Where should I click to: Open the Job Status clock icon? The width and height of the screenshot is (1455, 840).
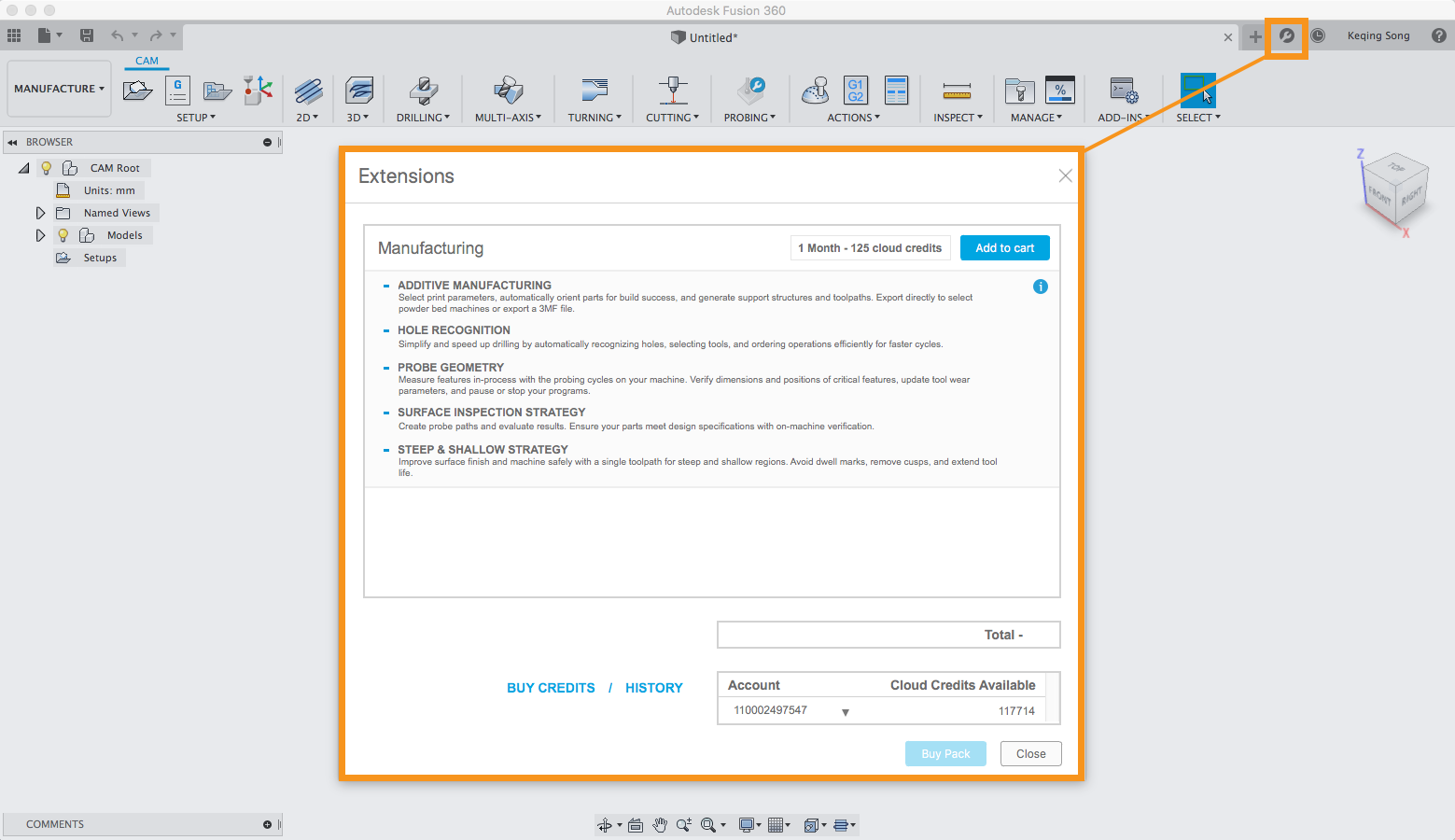[x=1318, y=35]
